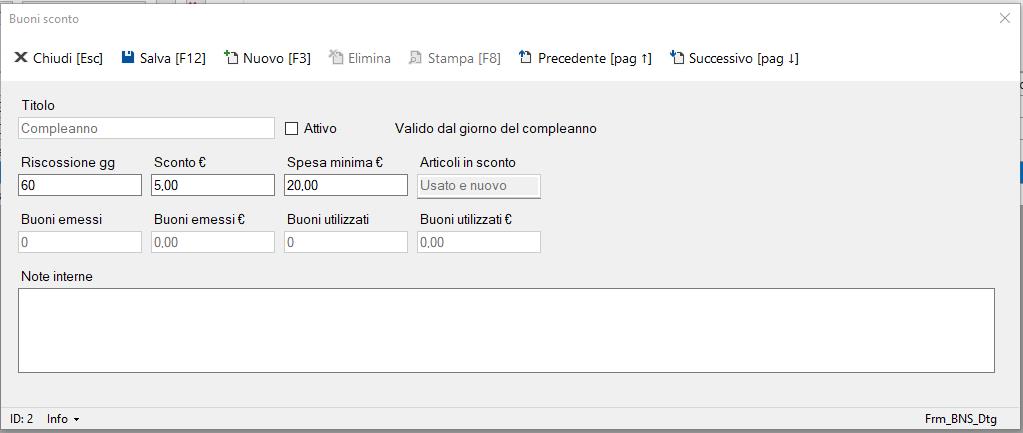Screen dimensions: 1023x433
Task: Close the Buoni sconto window
Action: 1005,18
